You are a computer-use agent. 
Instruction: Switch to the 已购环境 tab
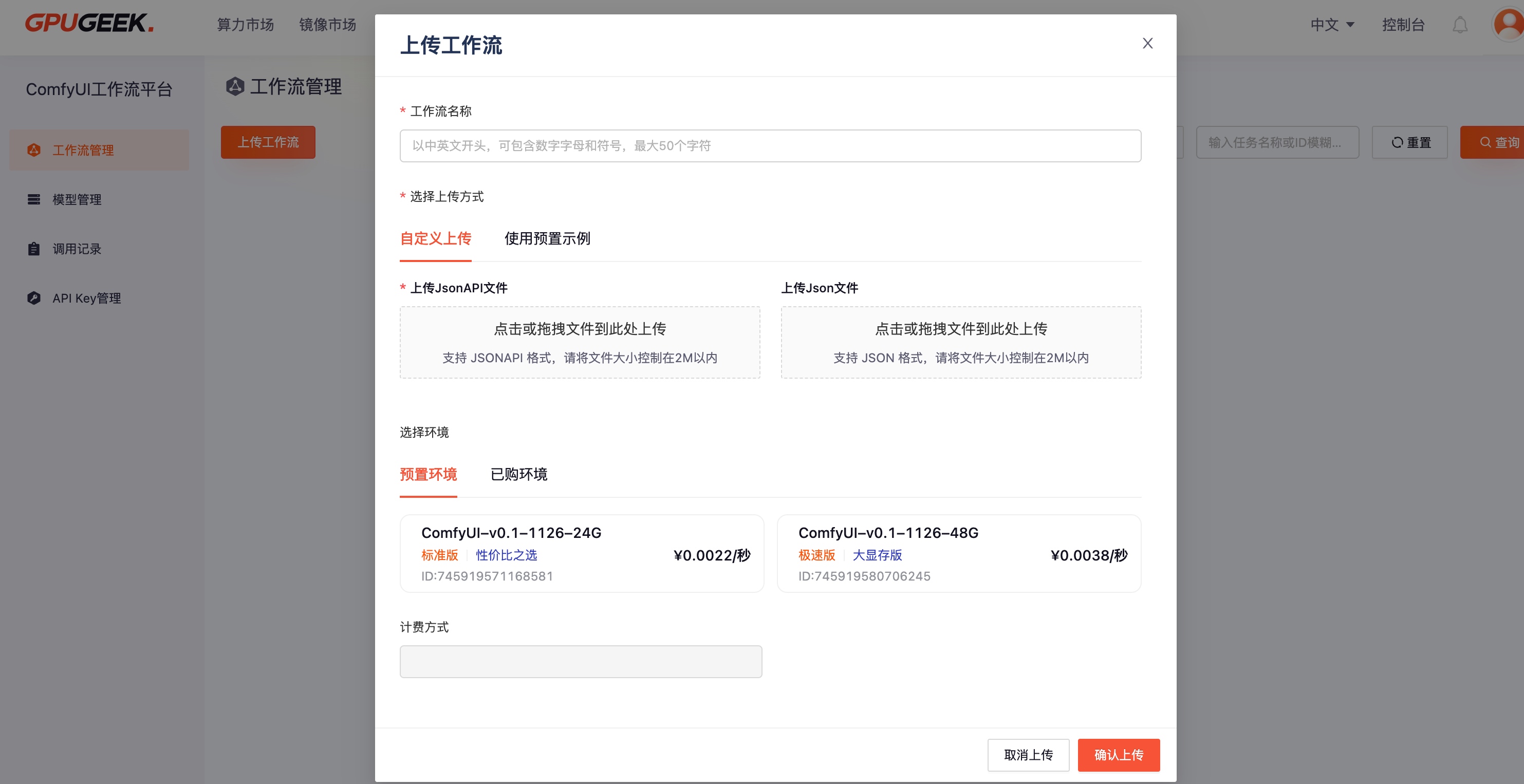518,474
